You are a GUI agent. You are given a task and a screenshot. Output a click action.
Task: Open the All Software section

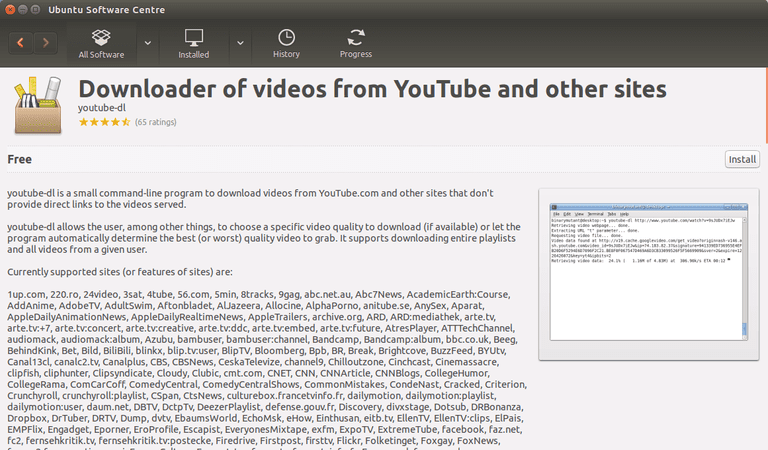pyautogui.click(x=101, y=43)
